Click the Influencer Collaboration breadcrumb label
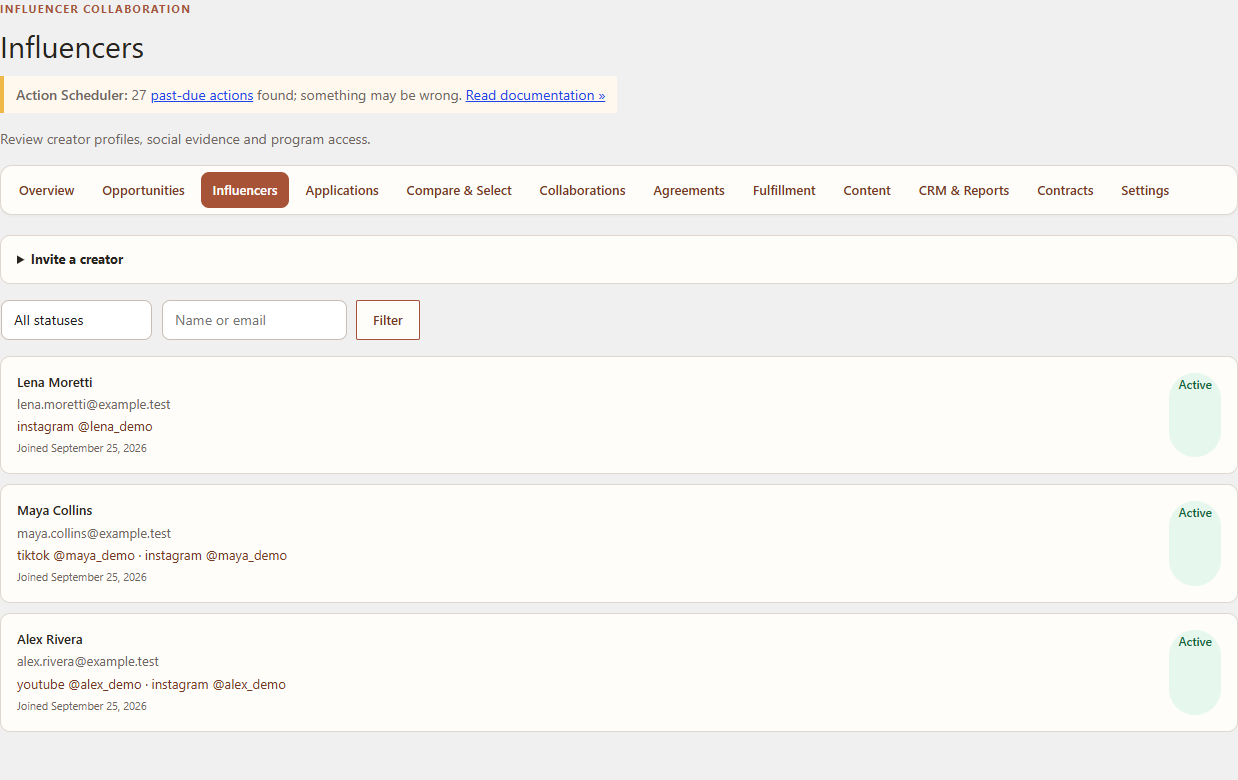 point(95,9)
